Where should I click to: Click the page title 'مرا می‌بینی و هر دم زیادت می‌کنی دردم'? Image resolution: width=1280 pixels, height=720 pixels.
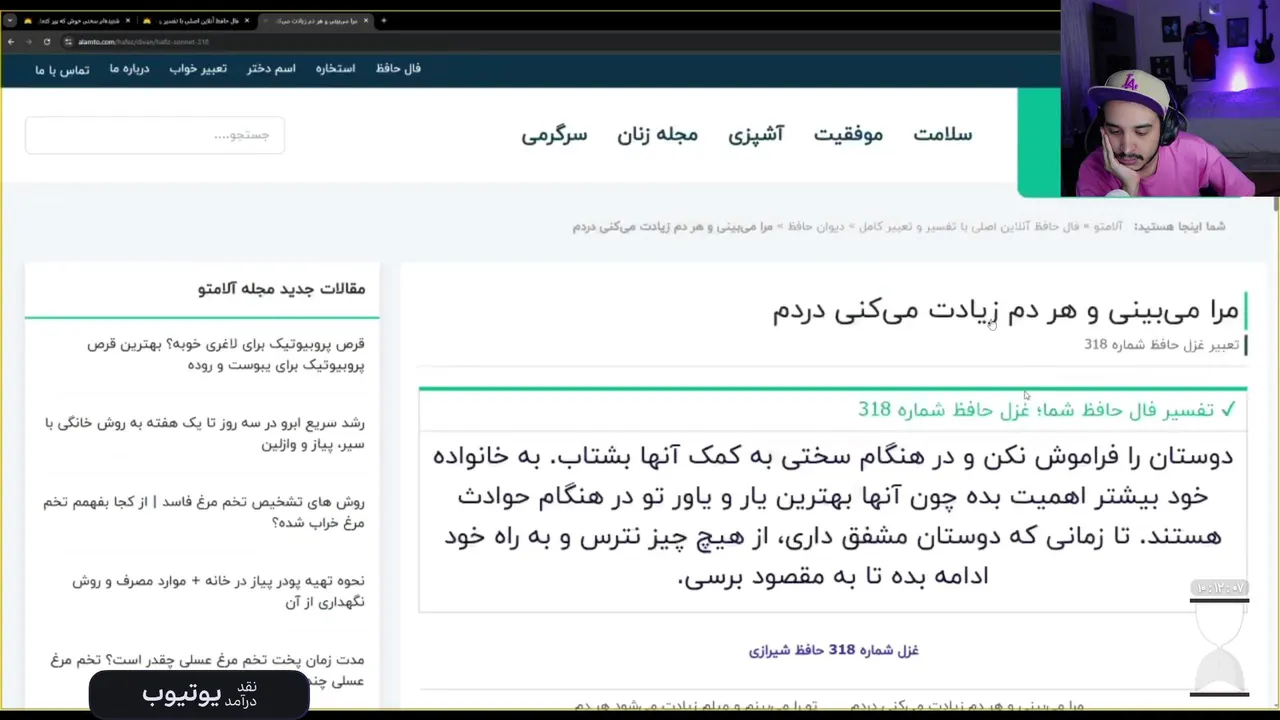1005,311
